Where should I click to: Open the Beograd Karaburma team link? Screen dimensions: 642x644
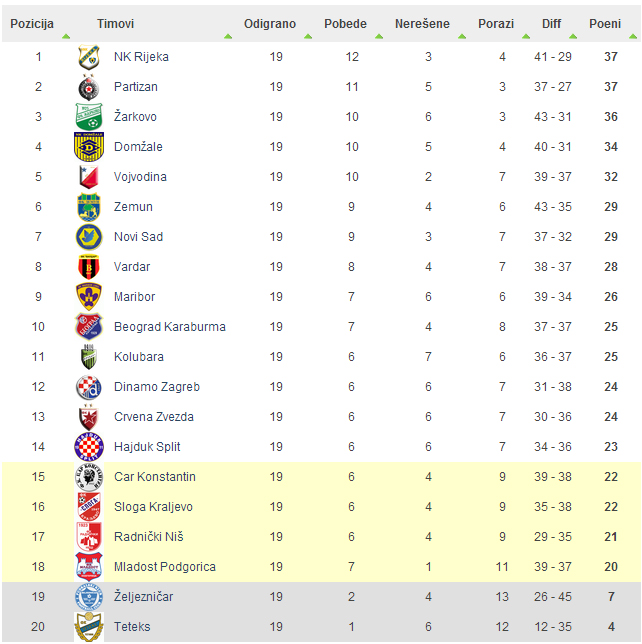click(170, 327)
